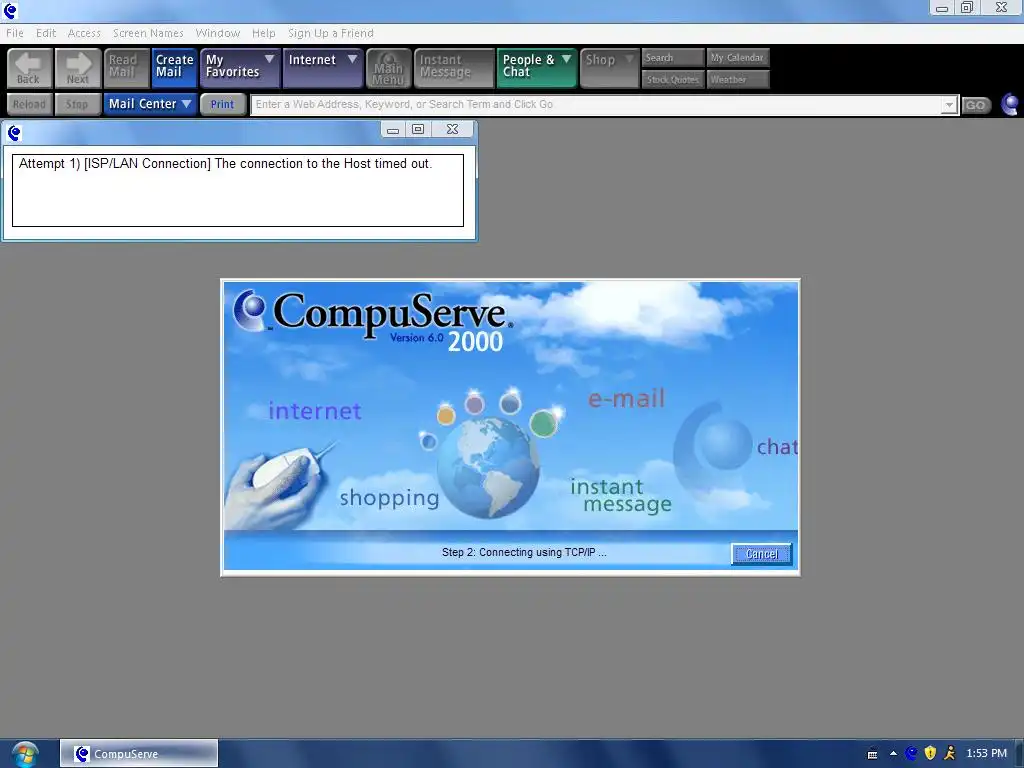
Task: Open the address bar history dropdown arrow
Action: 950,105
